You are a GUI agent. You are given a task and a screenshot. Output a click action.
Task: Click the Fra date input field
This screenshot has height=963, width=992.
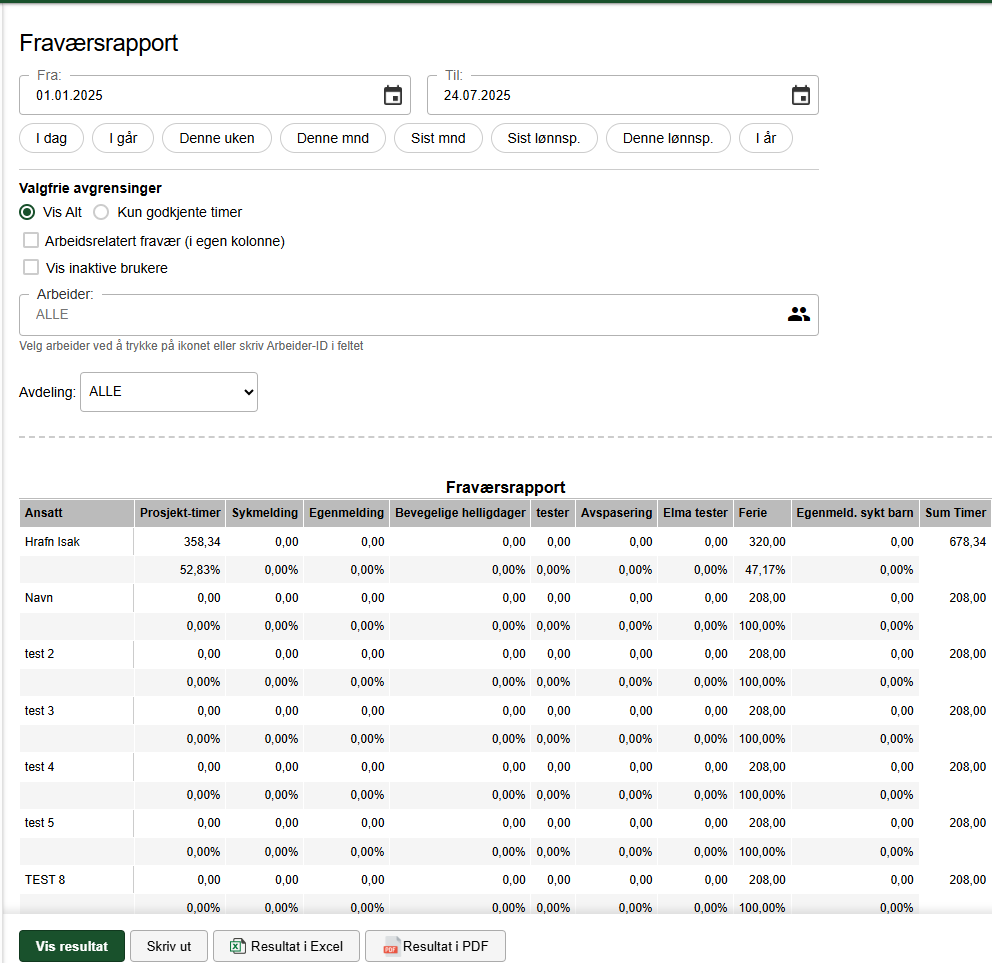[215, 95]
